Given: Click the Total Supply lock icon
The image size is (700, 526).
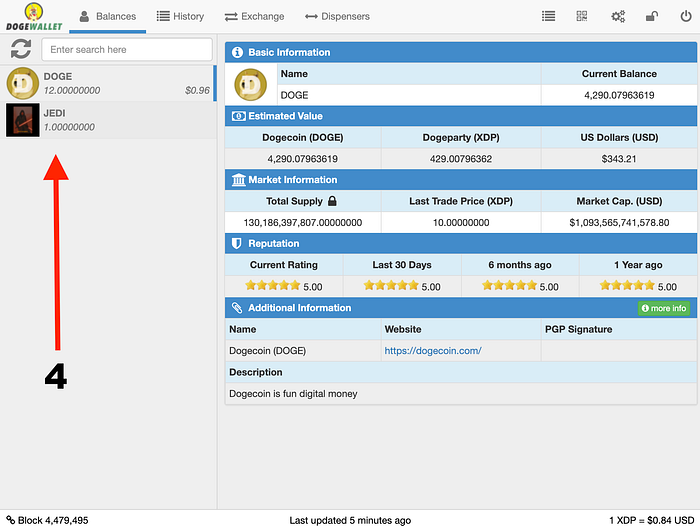Looking at the screenshot, I should [332, 201].
